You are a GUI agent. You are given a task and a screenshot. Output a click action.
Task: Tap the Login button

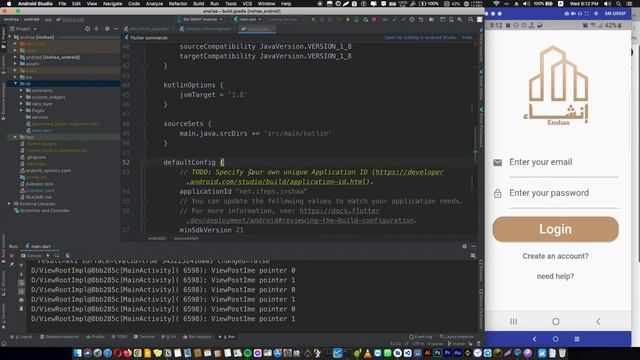click(556, 229)
